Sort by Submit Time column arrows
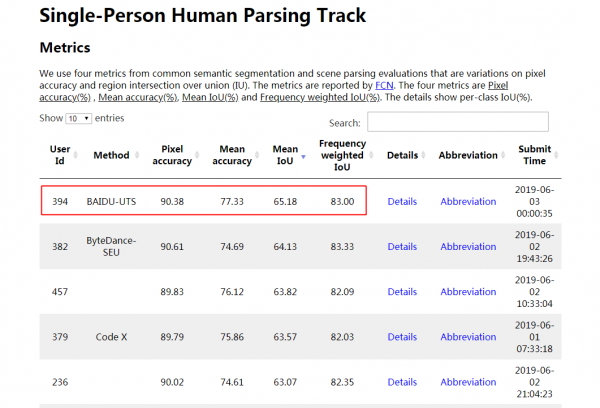This screenshot has height=408, width=600. tap(556, 155)
